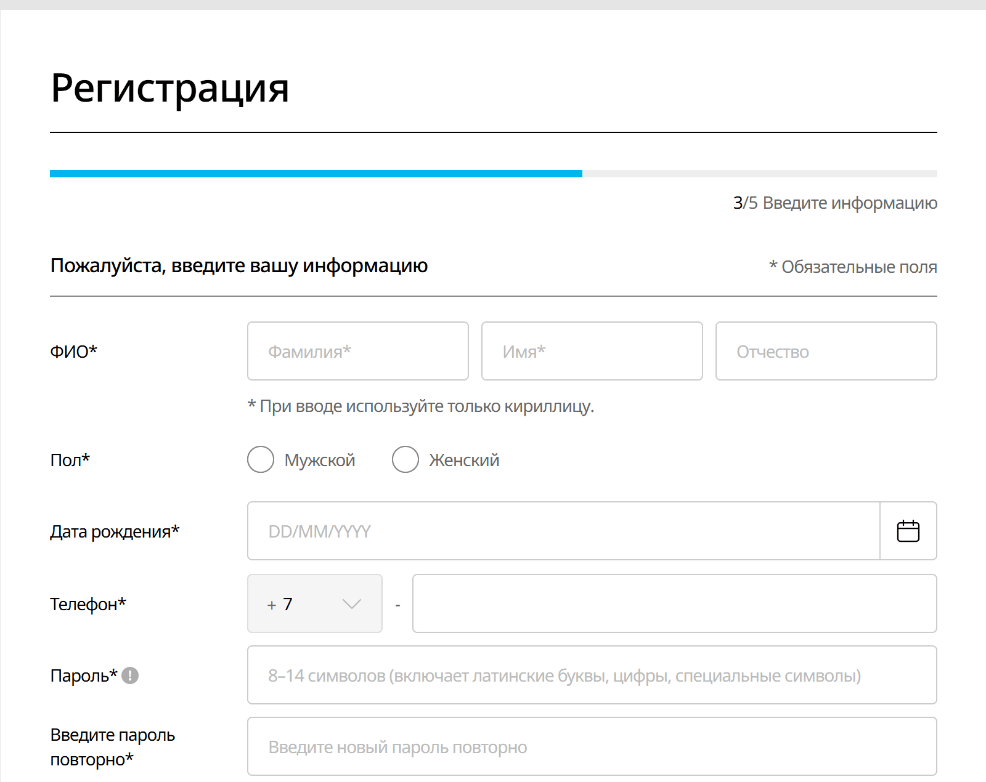The width and height of the screenshot is (986, 782).
Task: Click the blue registration progress bar
Action: tap(316, 173)
